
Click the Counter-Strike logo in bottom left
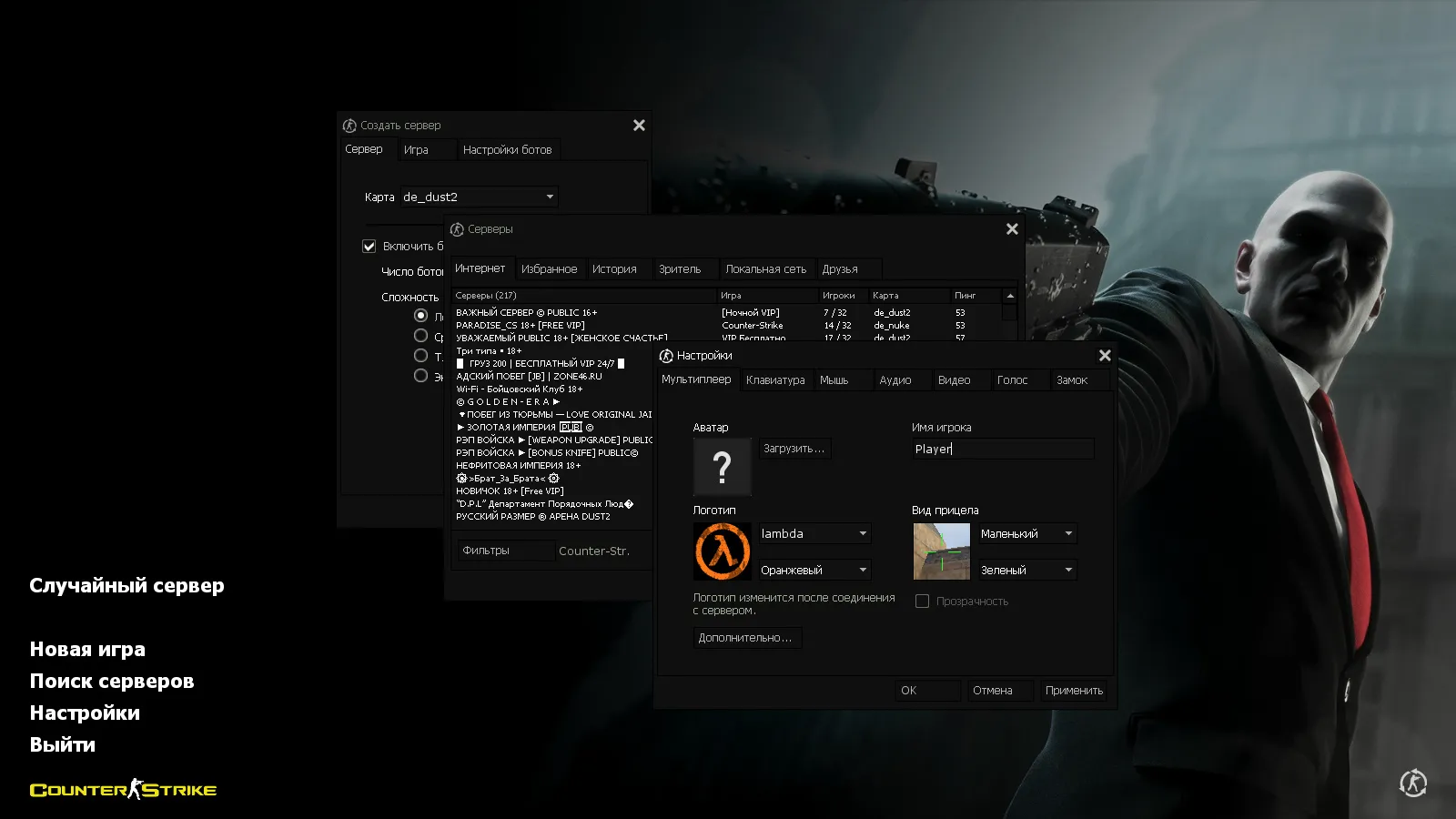123,790
